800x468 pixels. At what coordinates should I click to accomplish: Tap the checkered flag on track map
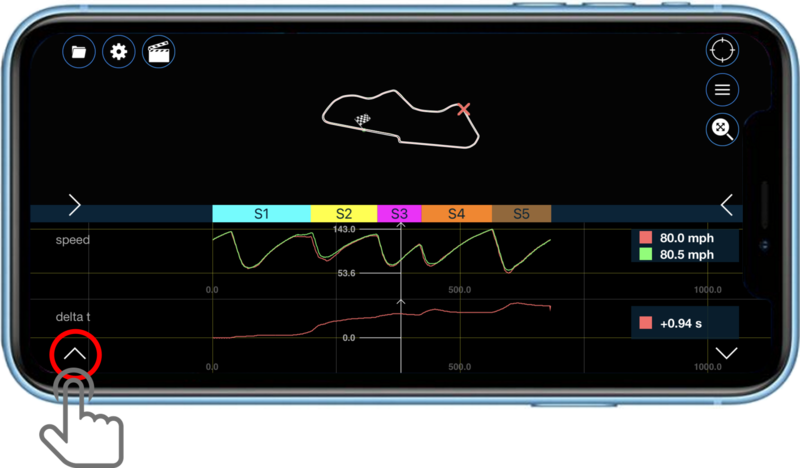(362, 120)
